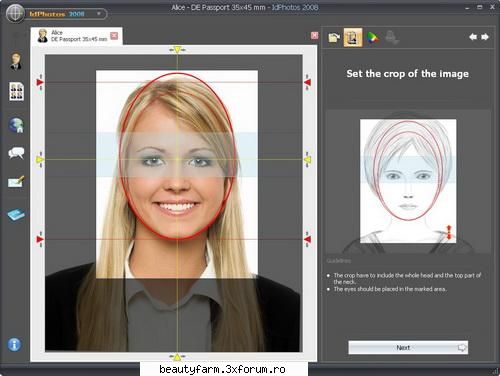The width and height of the screenshot is (500, 376).
Task: Click the left yellow eye-line handle
Action: (x=40, y=160)
